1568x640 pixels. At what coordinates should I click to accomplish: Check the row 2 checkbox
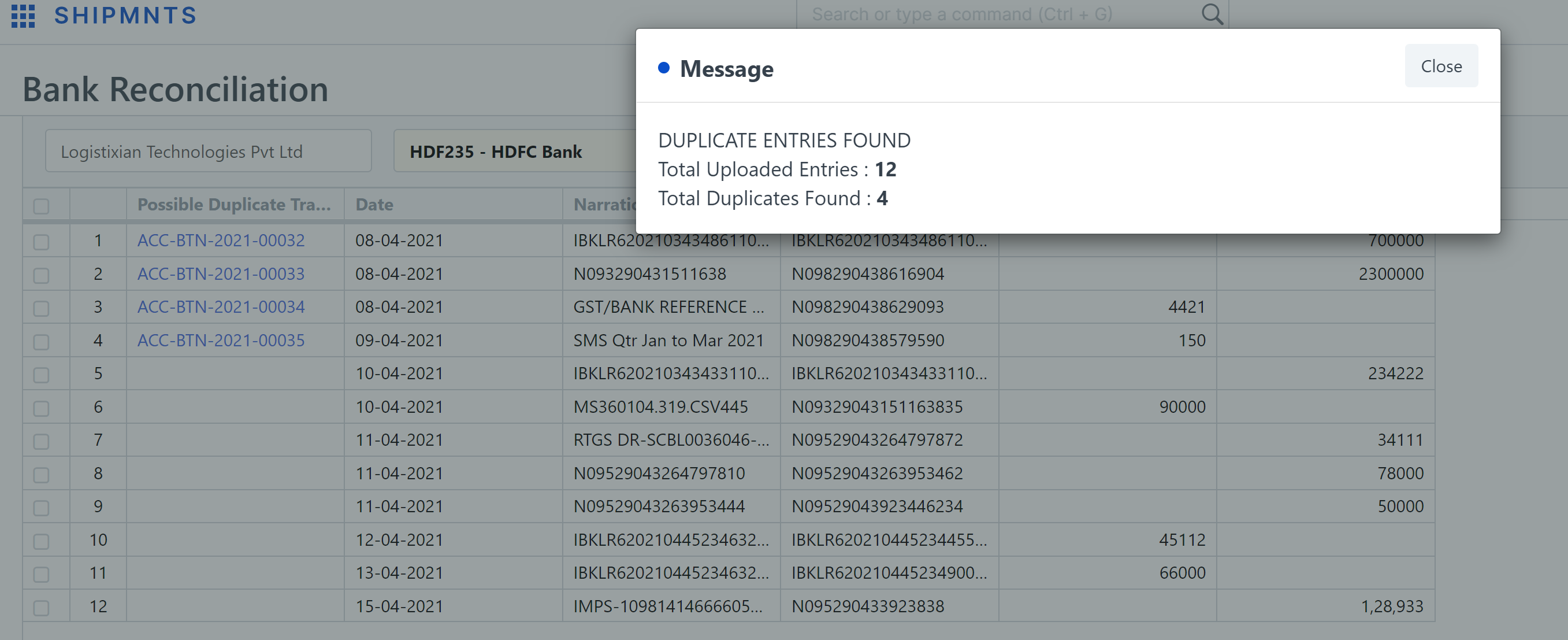pos(42,275)
